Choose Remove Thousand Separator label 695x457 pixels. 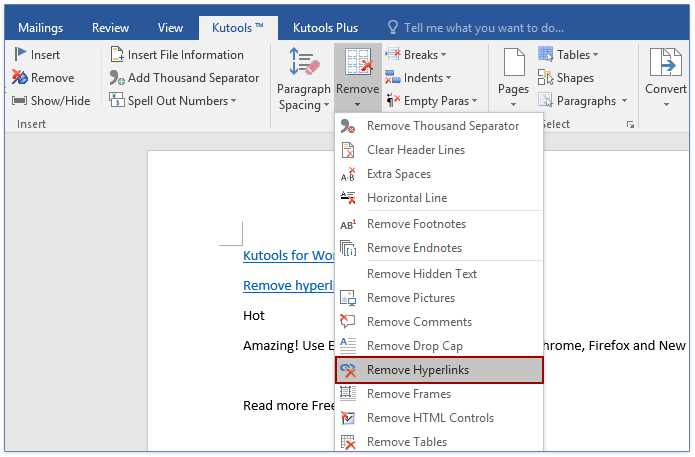coord(443,126)
